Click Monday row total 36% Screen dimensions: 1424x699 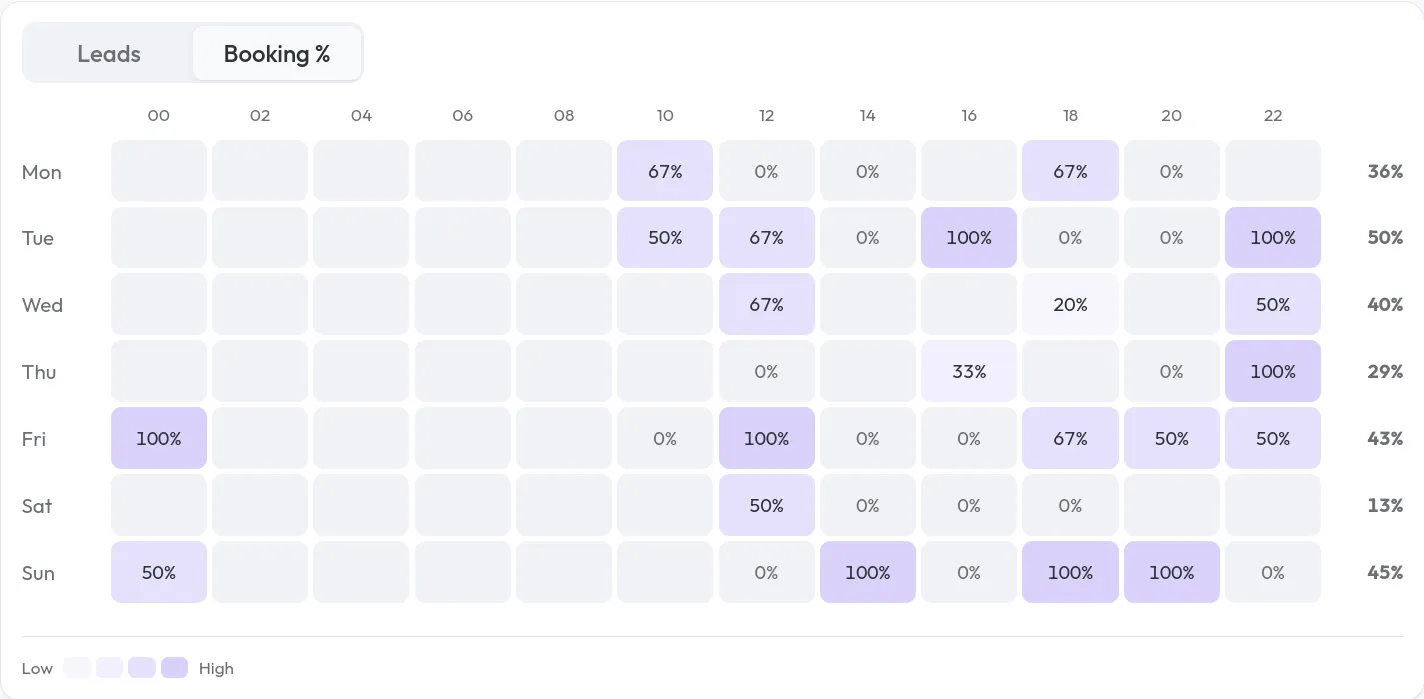tap(1385, 171)
